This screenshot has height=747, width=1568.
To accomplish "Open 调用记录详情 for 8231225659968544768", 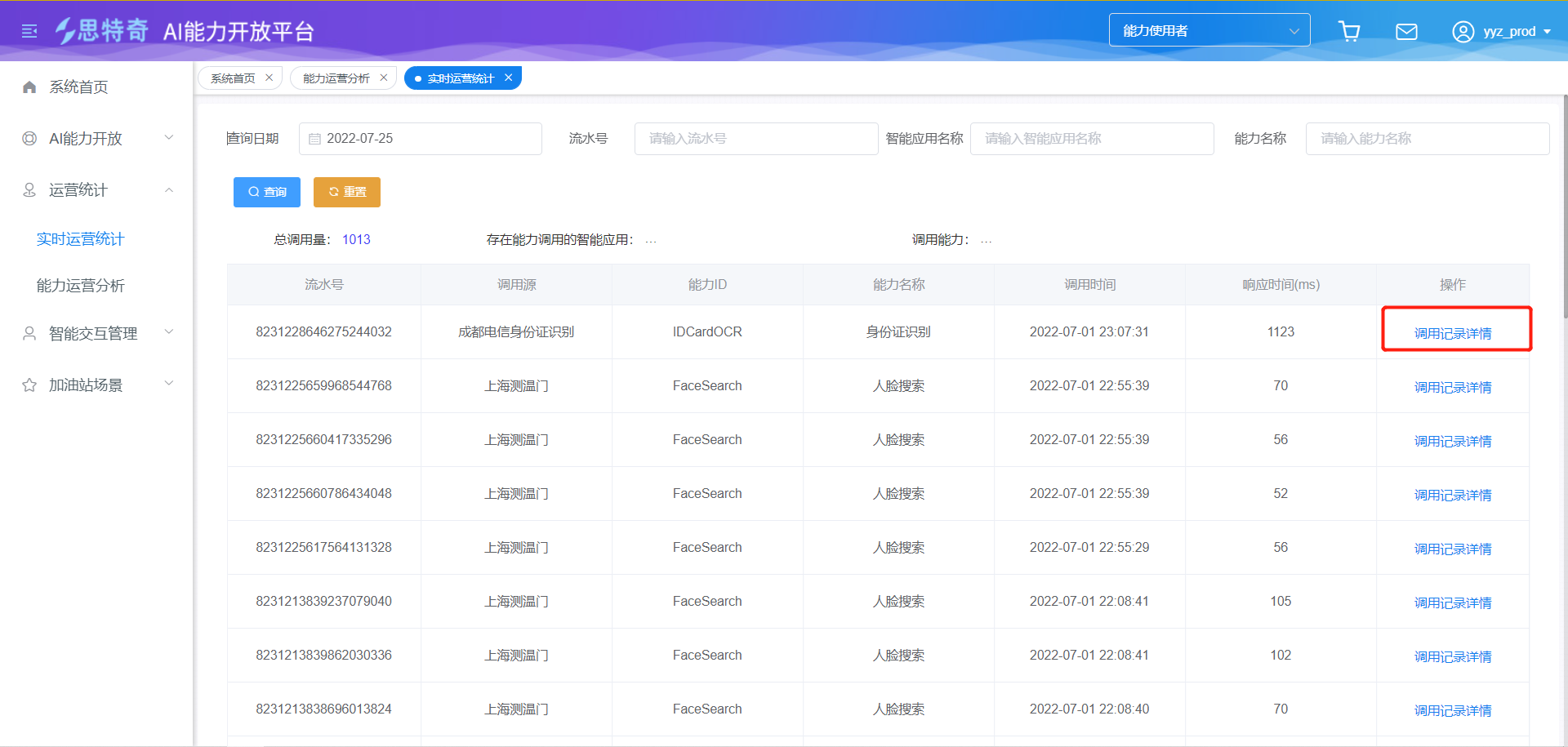I will pos(1453,387).
